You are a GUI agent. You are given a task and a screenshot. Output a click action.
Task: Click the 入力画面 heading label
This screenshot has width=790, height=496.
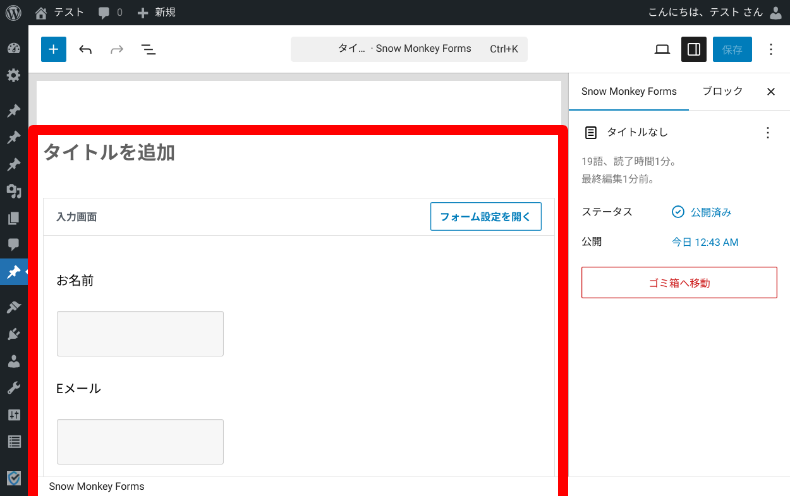coord(77,217)
